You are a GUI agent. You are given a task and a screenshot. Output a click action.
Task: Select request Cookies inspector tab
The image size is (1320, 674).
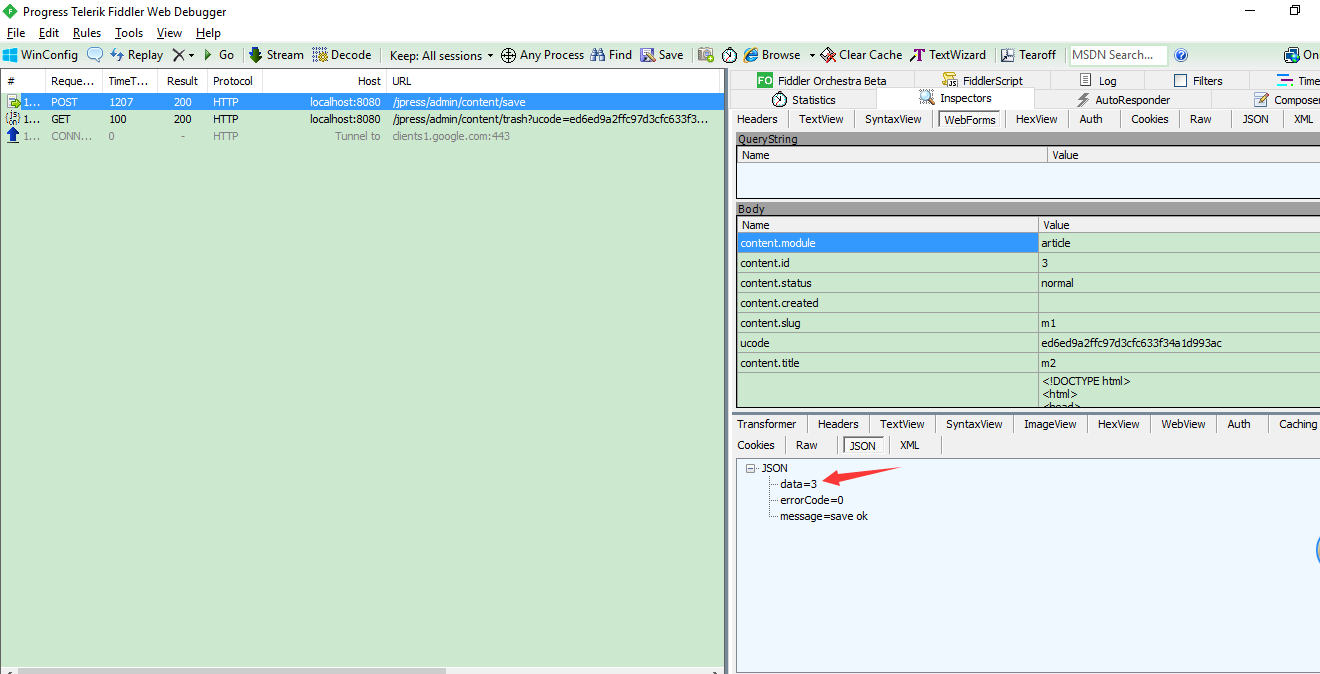(1149, 119)
